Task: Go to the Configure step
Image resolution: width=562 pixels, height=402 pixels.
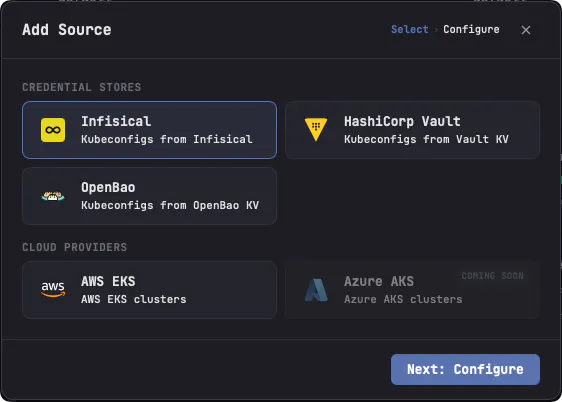Action: 471,29
